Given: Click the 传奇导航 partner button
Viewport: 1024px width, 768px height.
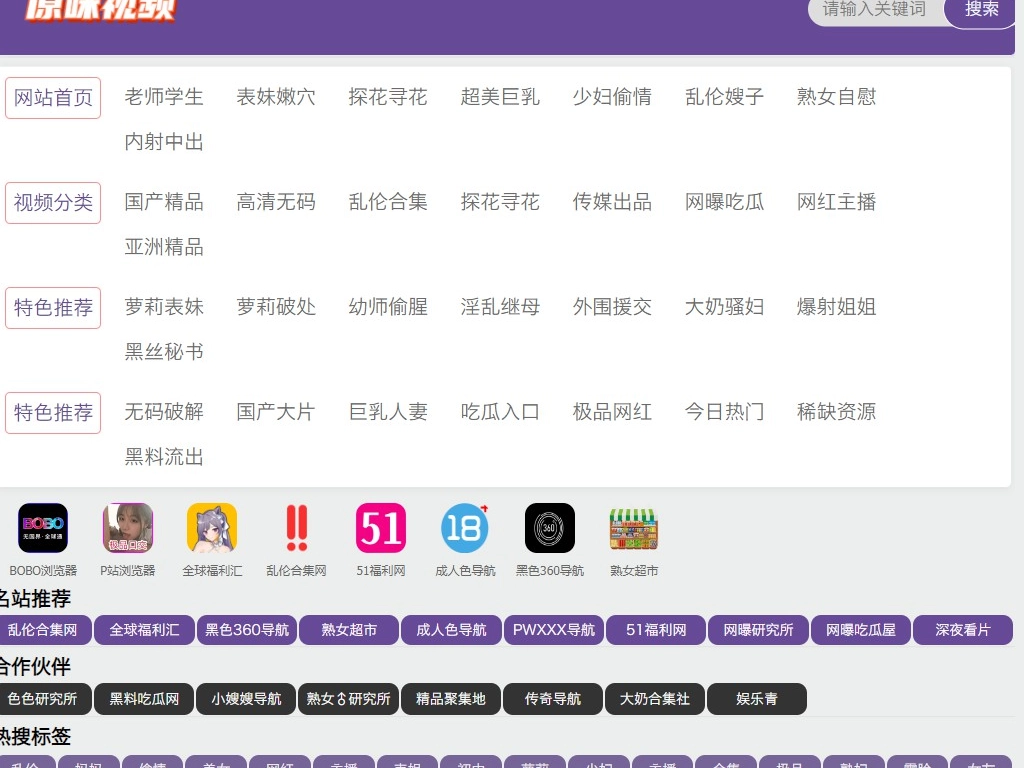Looking at the screenshot, I should pos(553,699).
